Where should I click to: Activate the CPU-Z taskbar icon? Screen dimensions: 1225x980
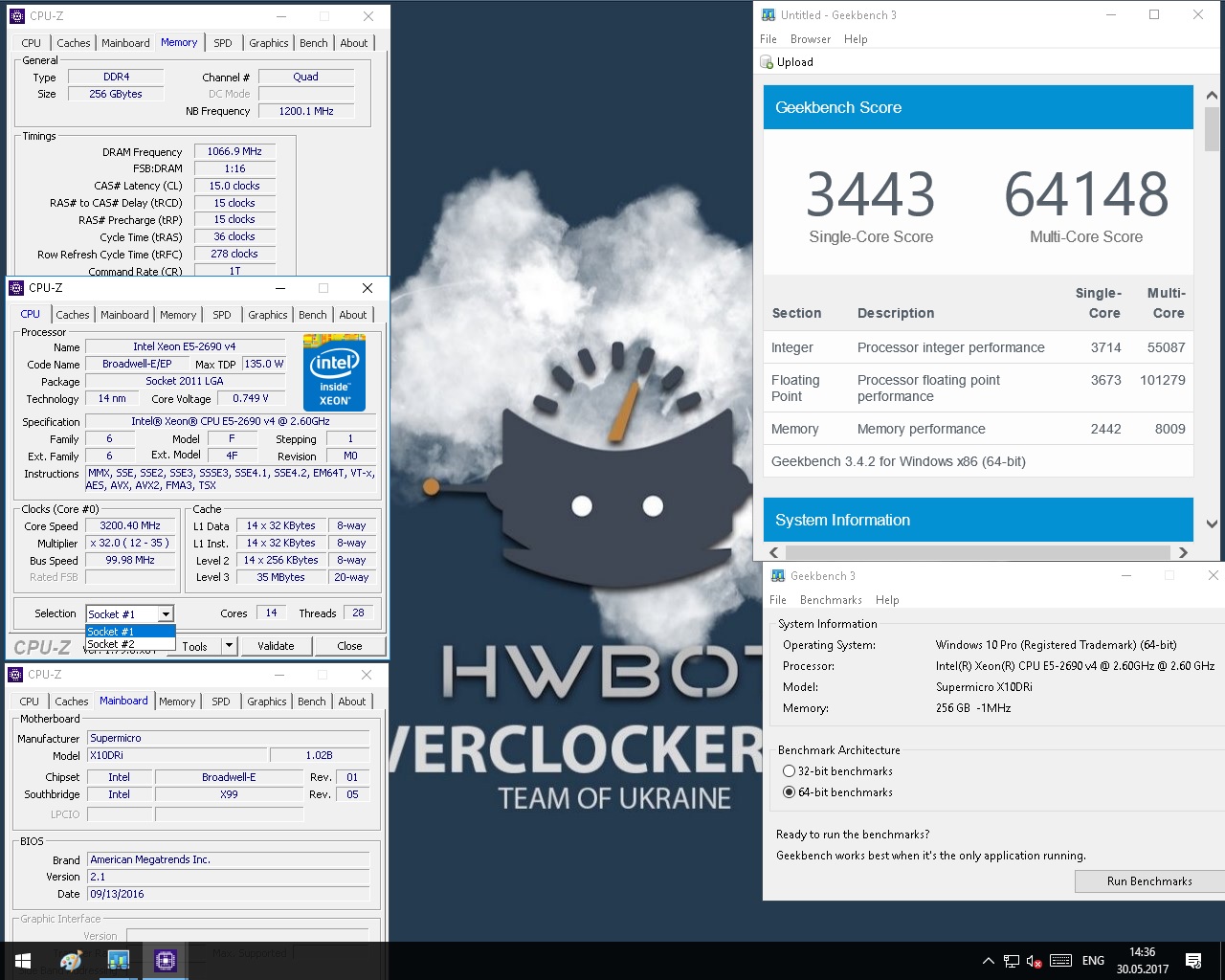coord(165,961)
